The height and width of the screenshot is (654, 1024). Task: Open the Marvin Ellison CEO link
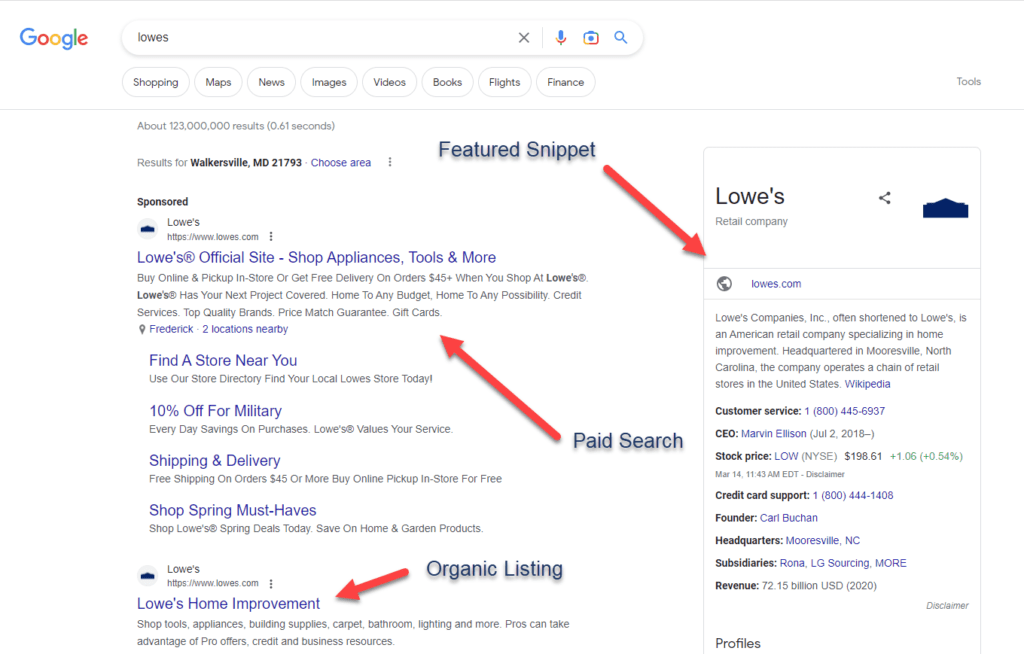774,434
